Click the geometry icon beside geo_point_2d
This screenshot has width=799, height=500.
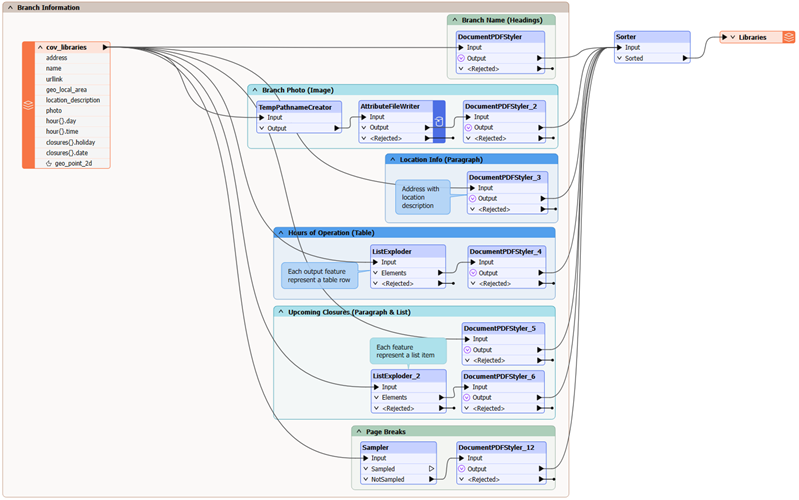click(x=48, y=163)
